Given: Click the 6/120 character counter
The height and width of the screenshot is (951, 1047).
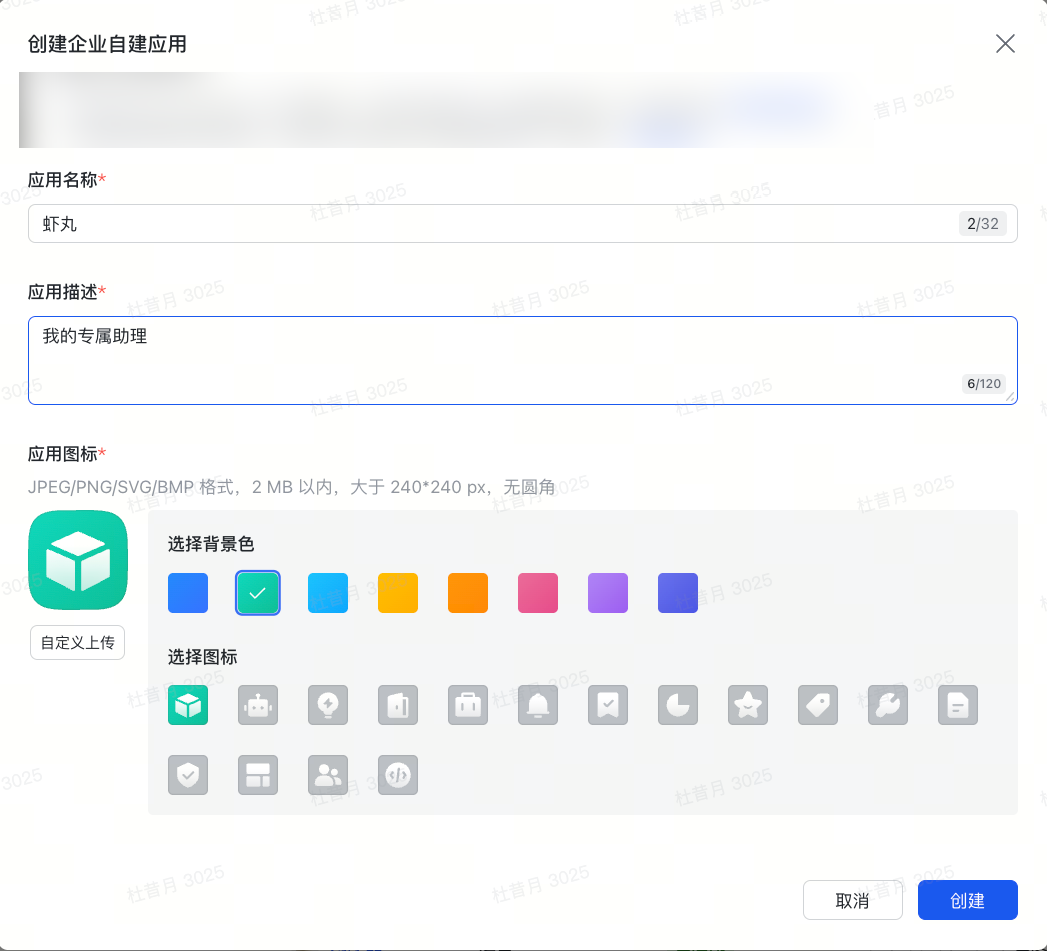Looking at the screenshot, I should coord(984,384).
